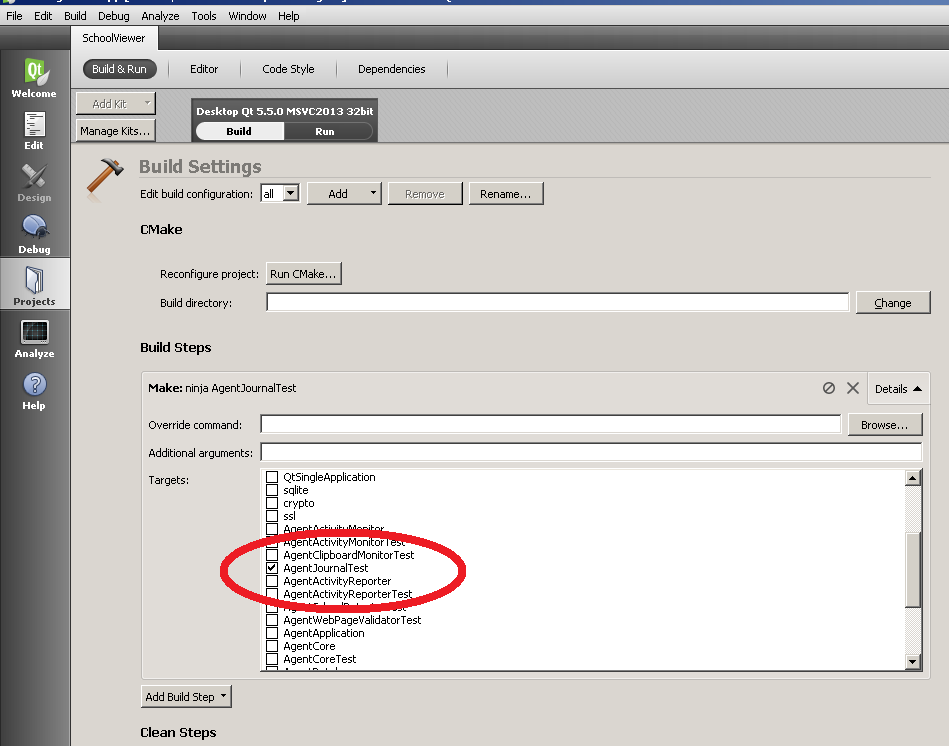Check the AgentCoreTest target
949x746 pixels.
click(x=272, y=659)
